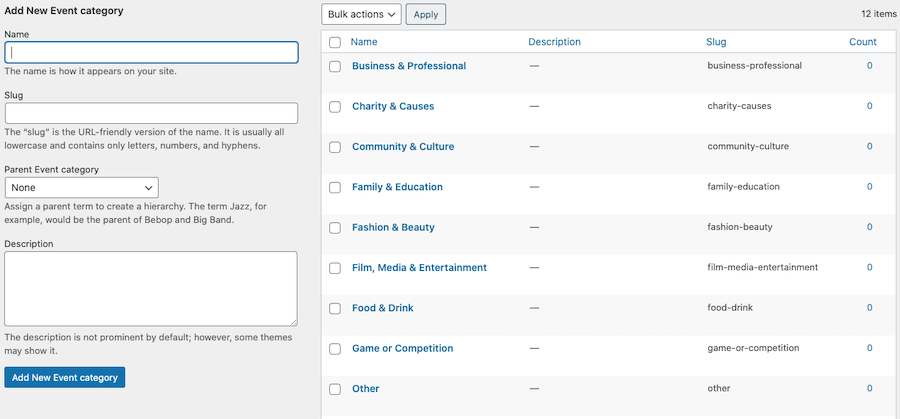
Task: Expand the Parent Event category dropdown
Action: point(82,188)
